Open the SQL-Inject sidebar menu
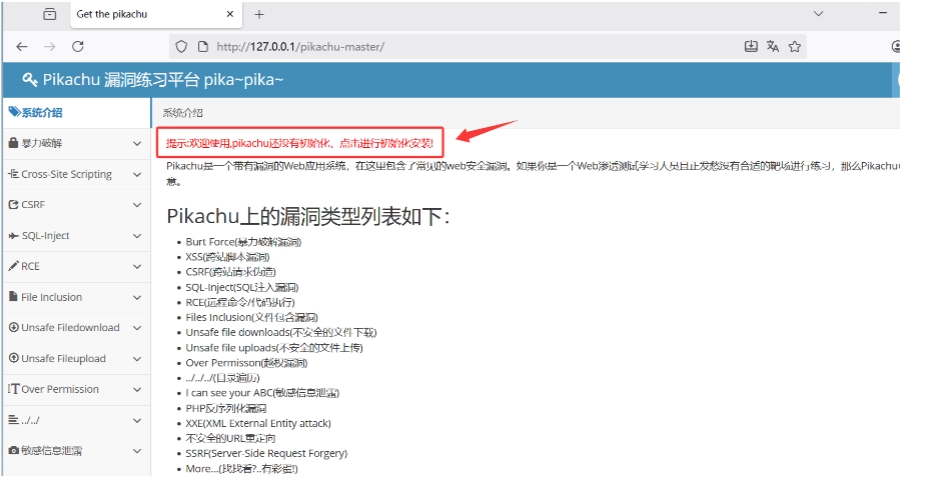The image size is (926, 483). pyautogui.click(x=77, y=236)
